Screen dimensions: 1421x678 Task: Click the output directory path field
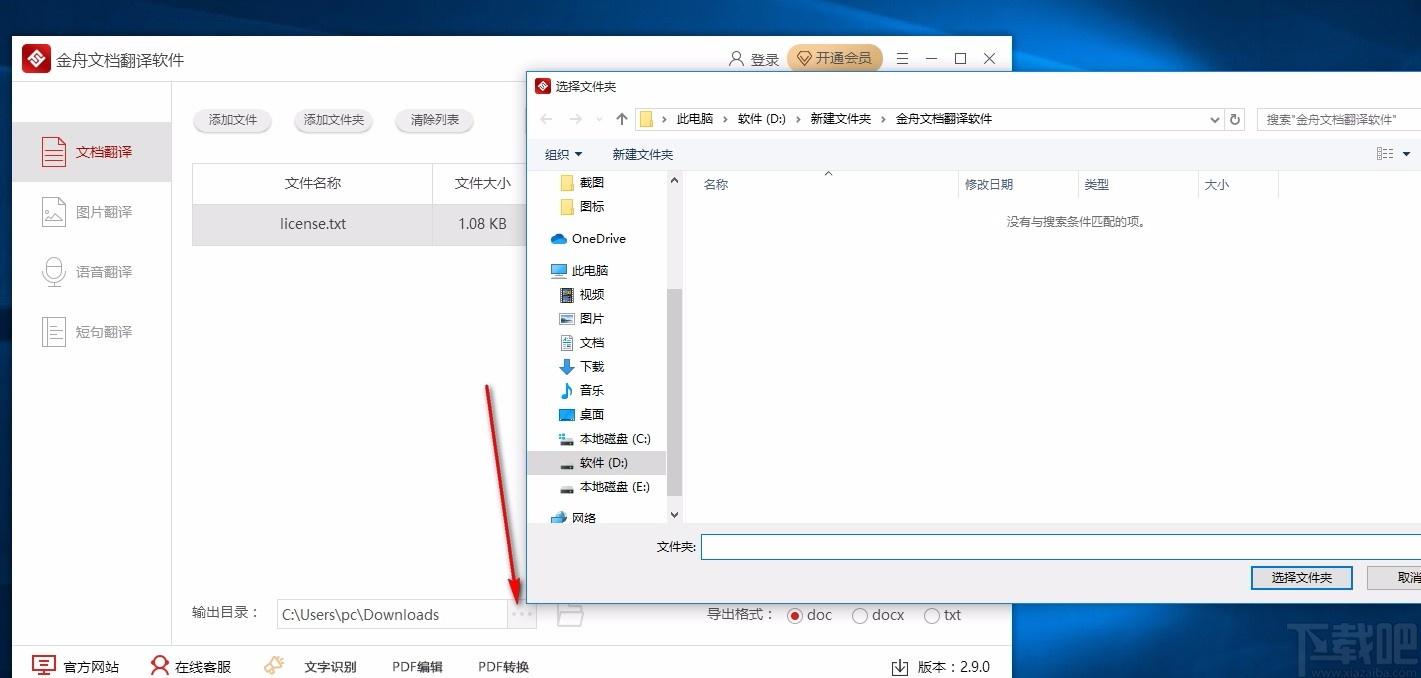[392, 614]
